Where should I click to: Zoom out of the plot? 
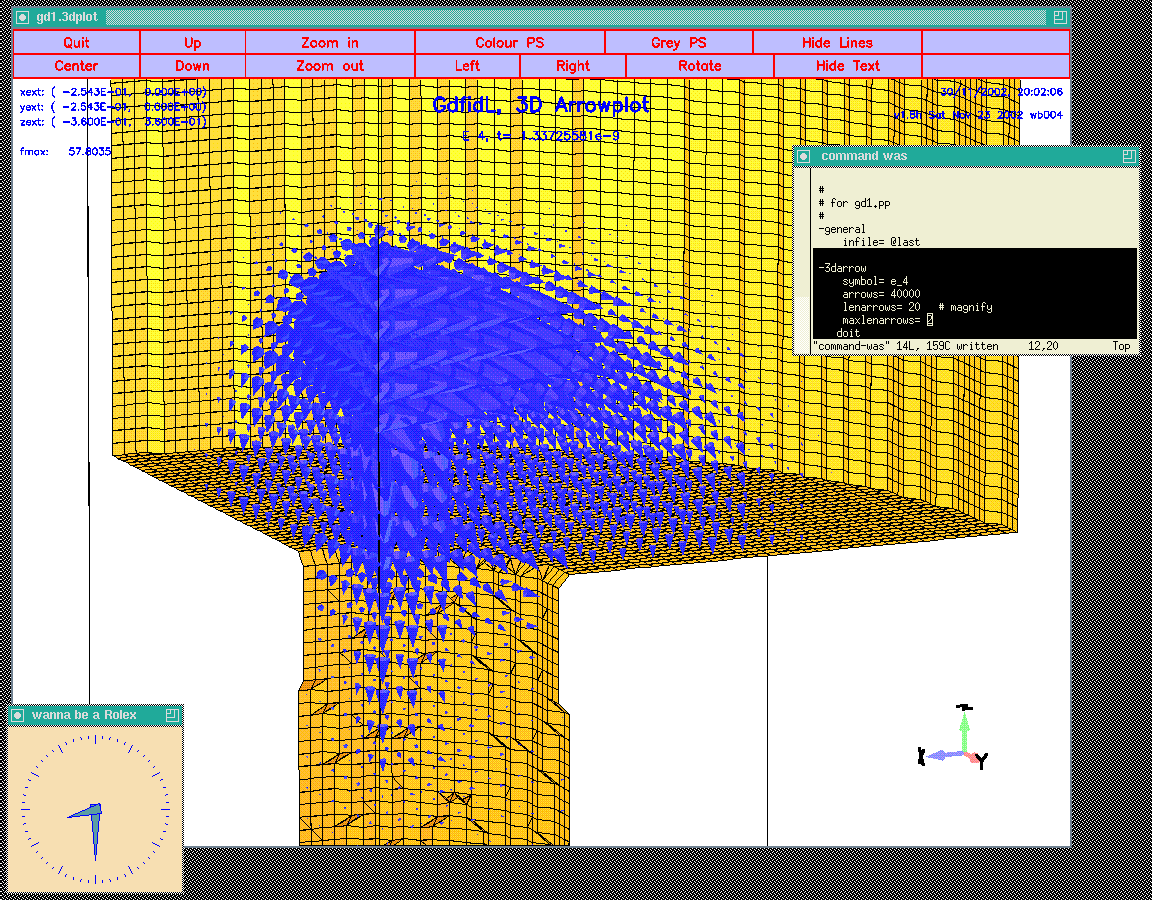pyautogui.click(x=330, y=65)
